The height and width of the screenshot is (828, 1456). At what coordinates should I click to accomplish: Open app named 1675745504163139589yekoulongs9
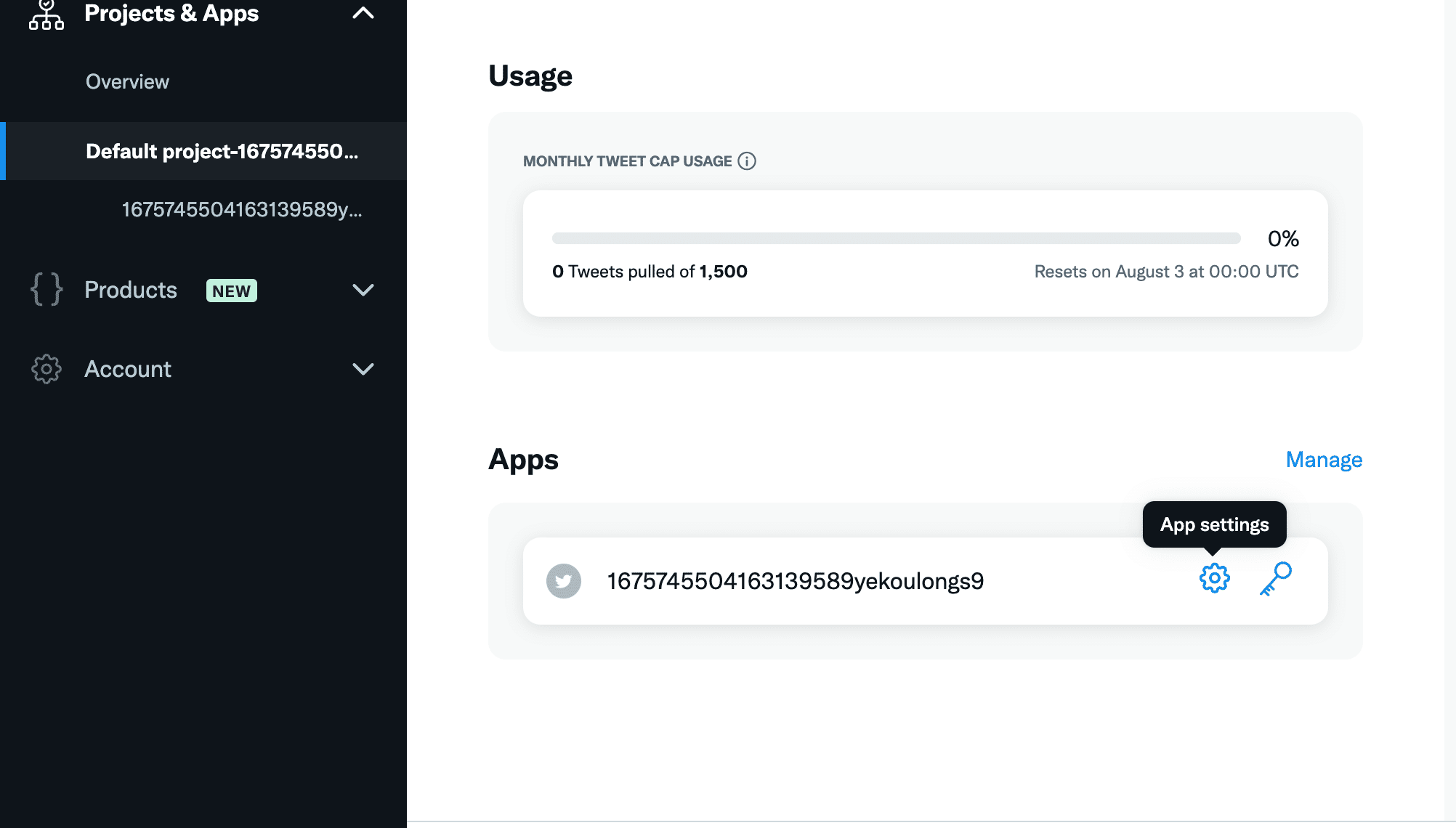point(795,581)
